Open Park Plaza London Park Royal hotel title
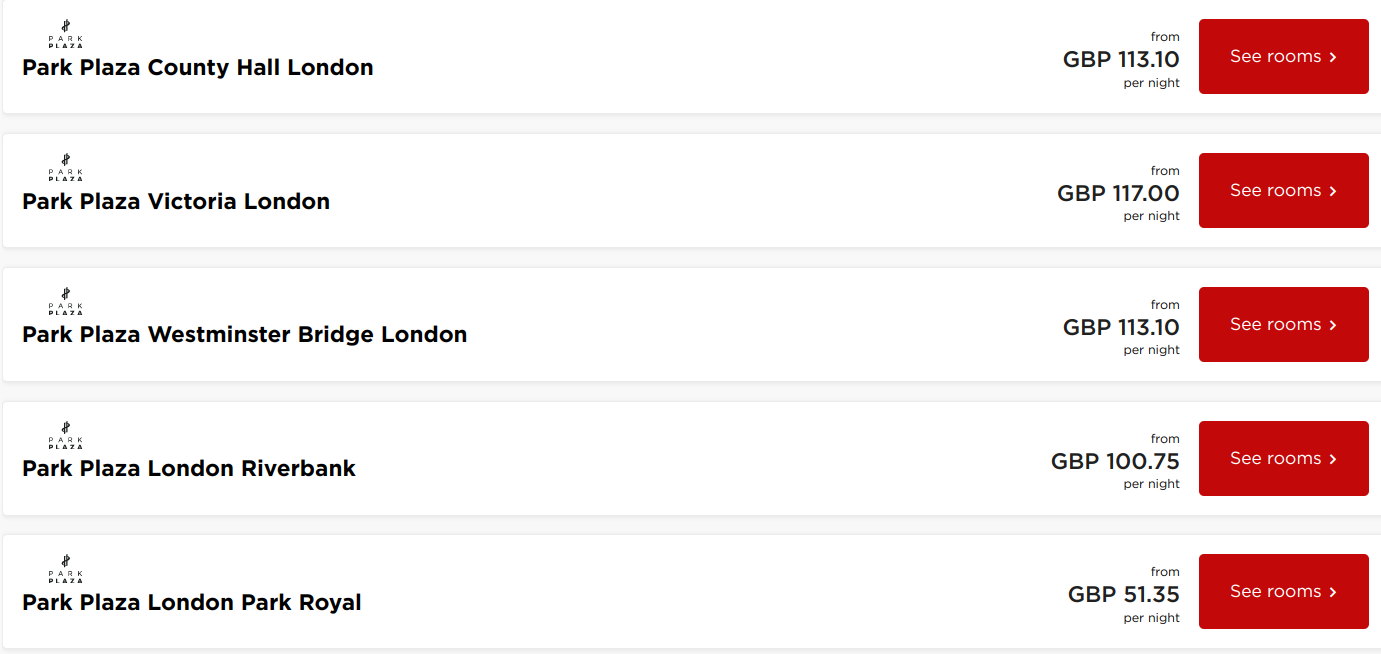 coord(192,603)
